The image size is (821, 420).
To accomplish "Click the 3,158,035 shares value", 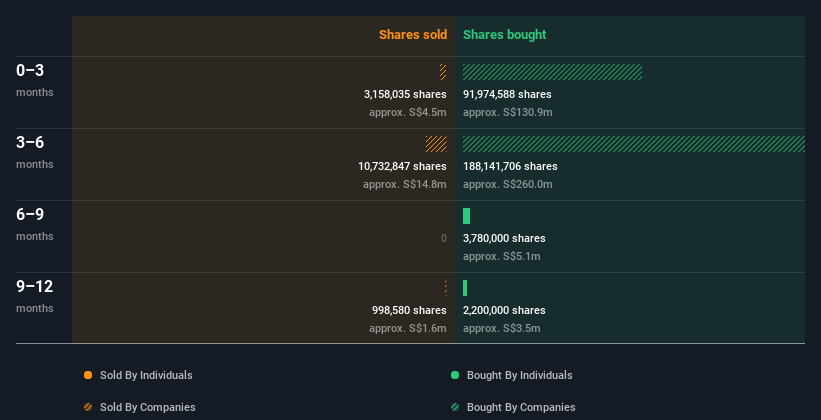I will [x=405, y=94].
